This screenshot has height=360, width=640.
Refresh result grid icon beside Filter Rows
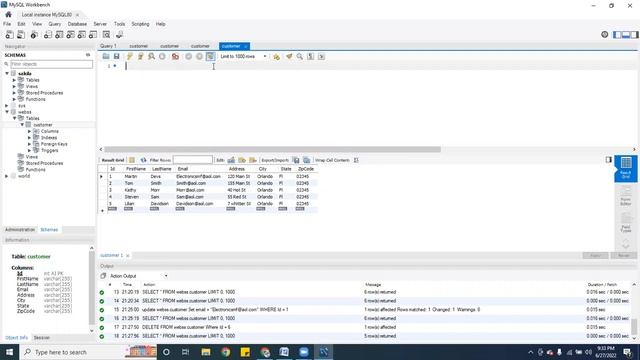point(143,160)
